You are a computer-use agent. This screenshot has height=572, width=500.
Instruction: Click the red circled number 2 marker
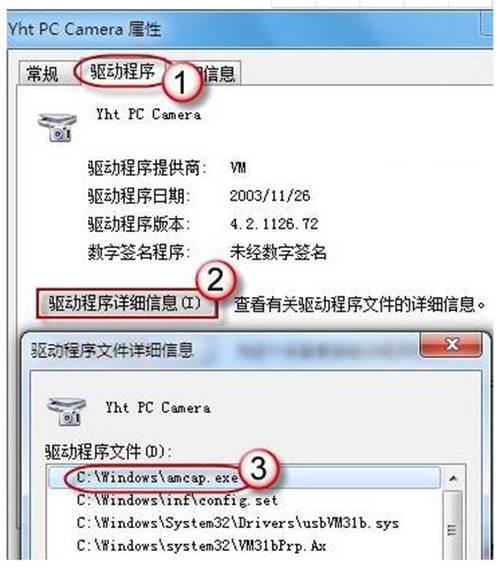click(215, 280)
